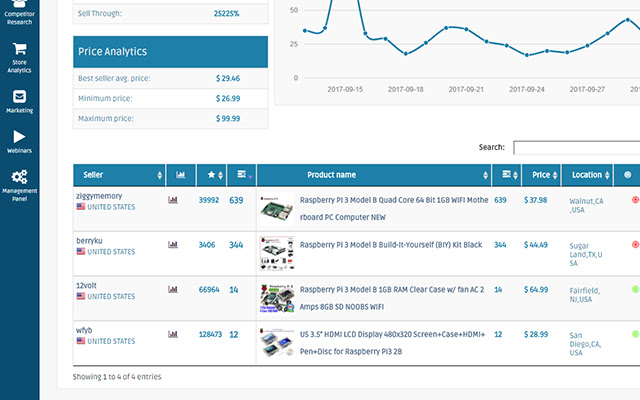The width and height of the screenshot is (640, 400).
Task: Open the Webinars sidebar section
Action: 19,141
